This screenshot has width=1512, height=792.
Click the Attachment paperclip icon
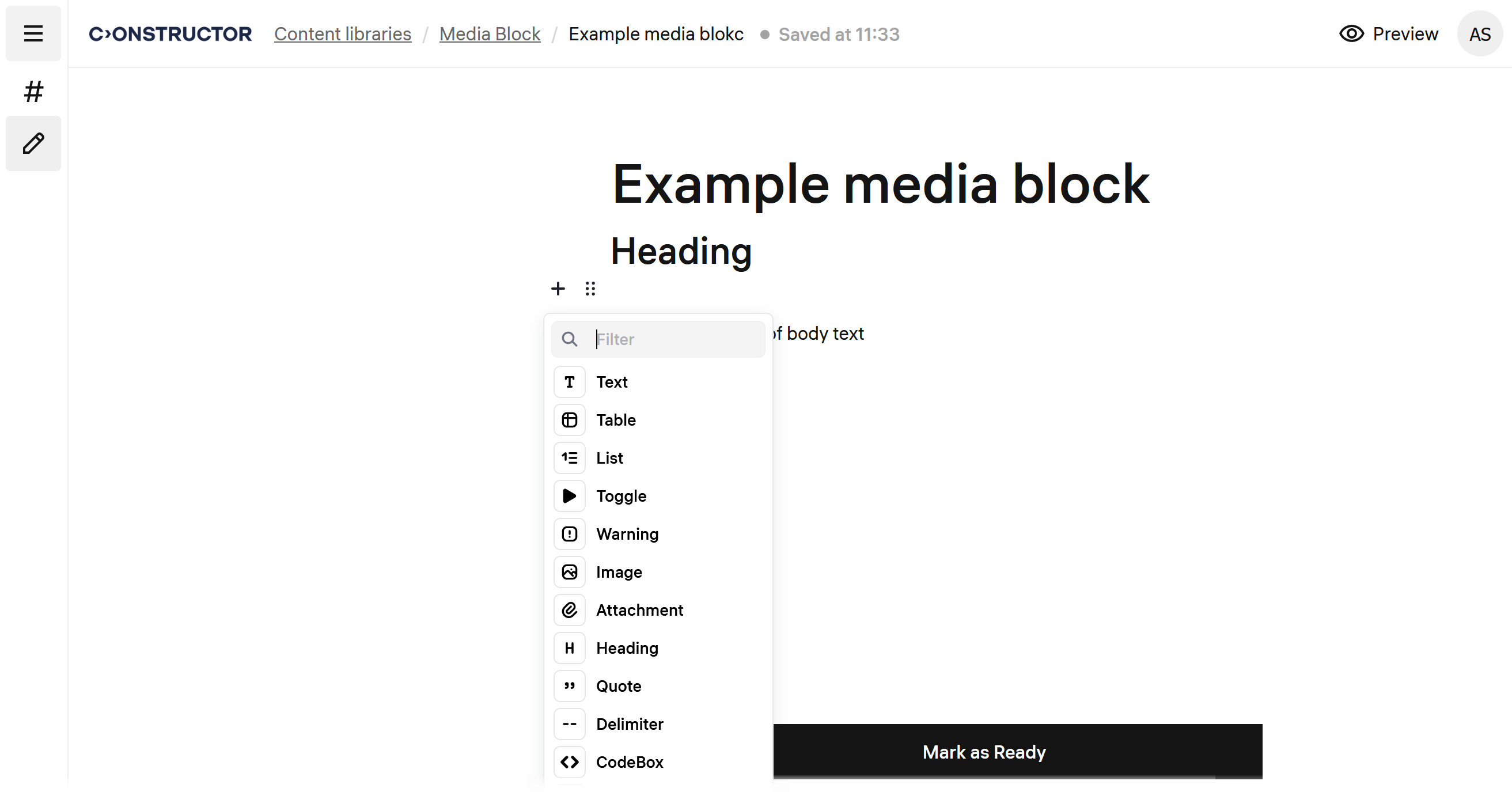569,610
